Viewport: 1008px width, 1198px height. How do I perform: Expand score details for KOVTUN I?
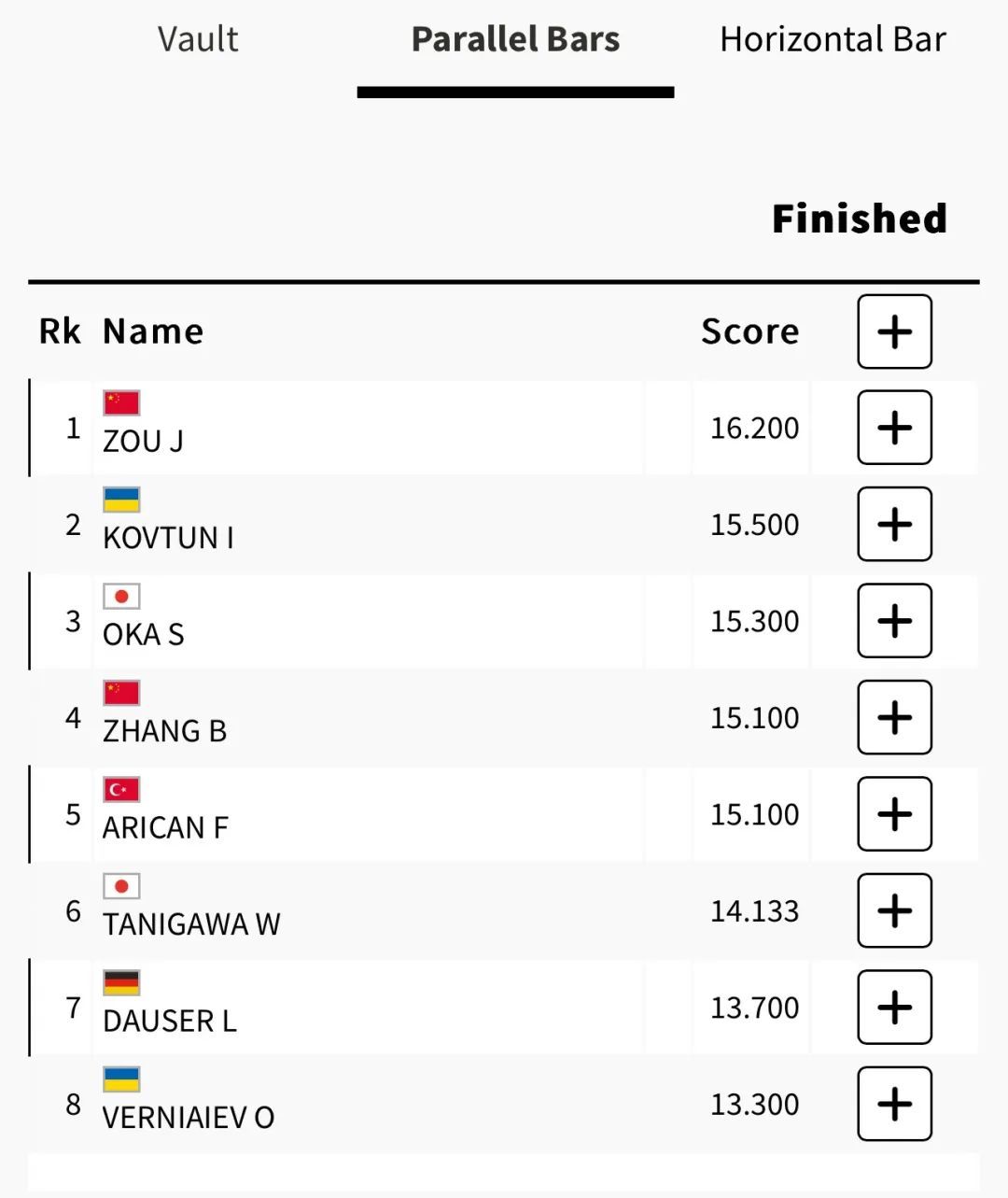pyautogui.click(x=894, y=524)
